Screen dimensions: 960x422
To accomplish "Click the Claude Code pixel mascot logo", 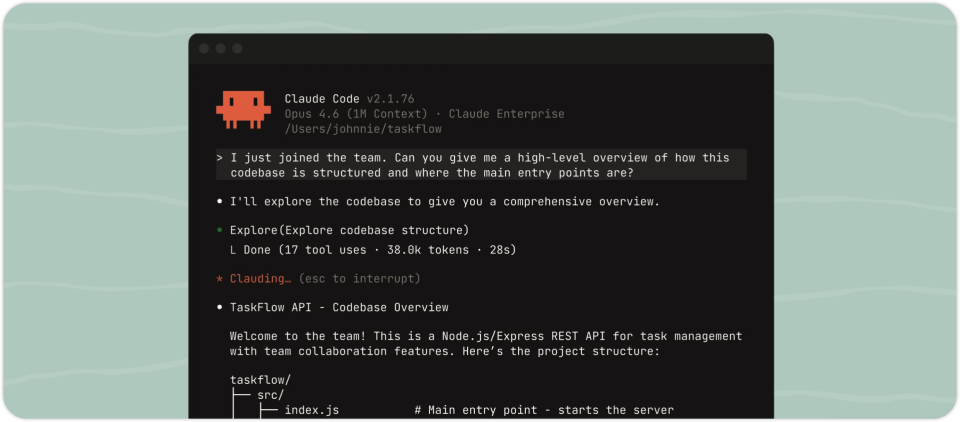I will coord(243,109).
